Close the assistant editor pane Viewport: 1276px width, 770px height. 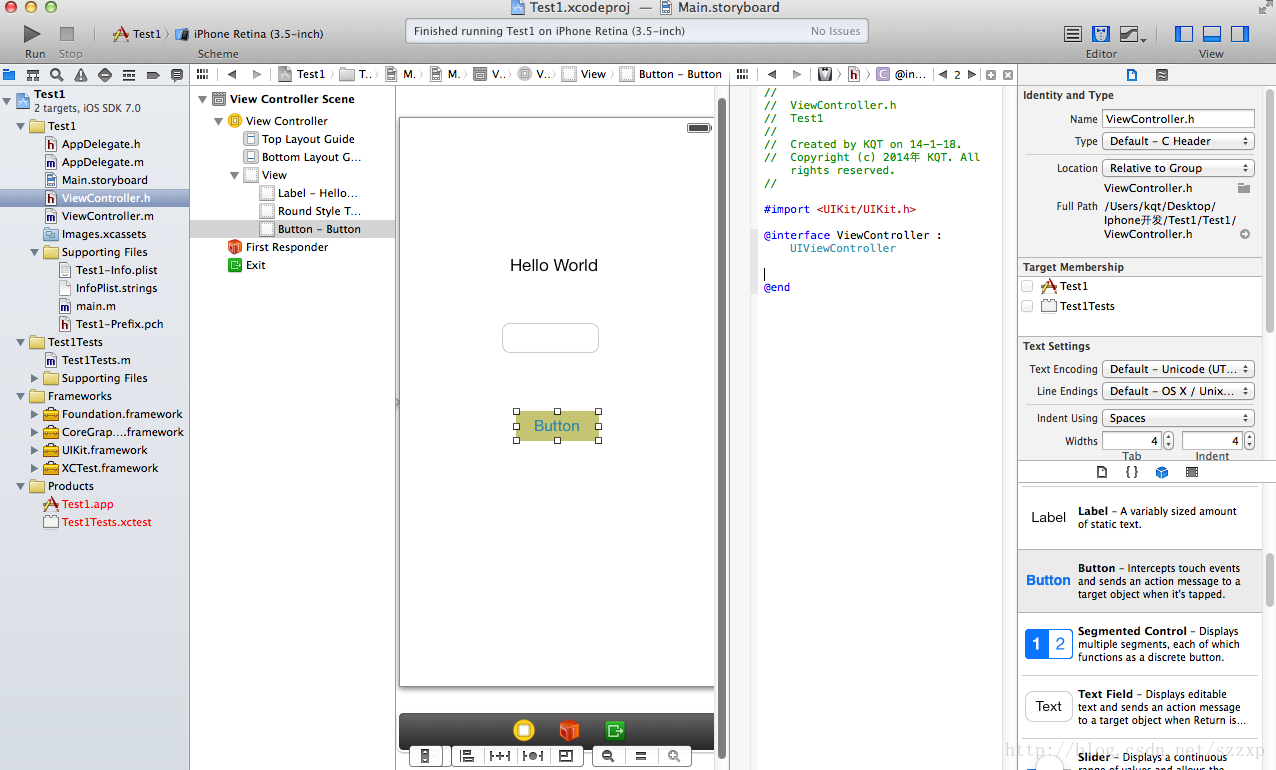click(1008, 74)
